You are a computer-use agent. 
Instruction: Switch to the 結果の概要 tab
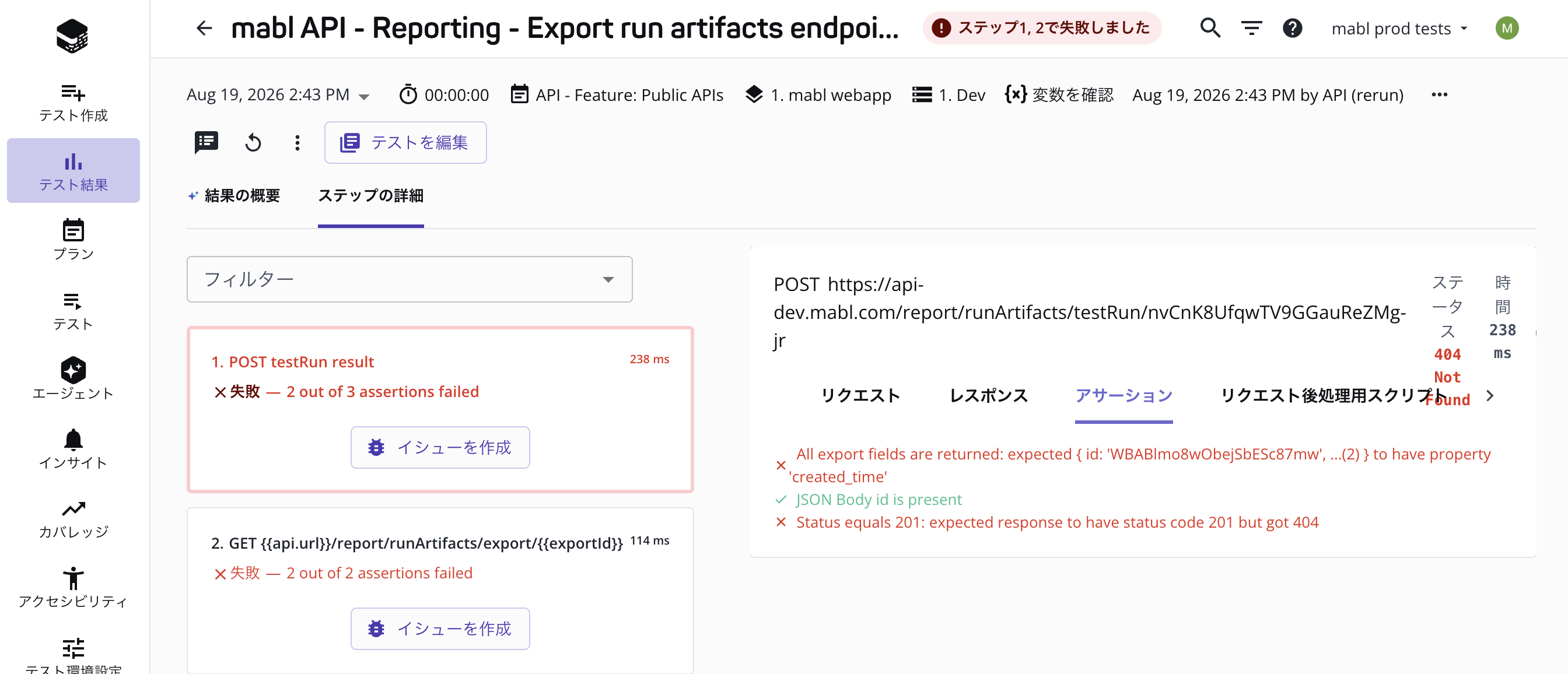click(x=235, y=196)
